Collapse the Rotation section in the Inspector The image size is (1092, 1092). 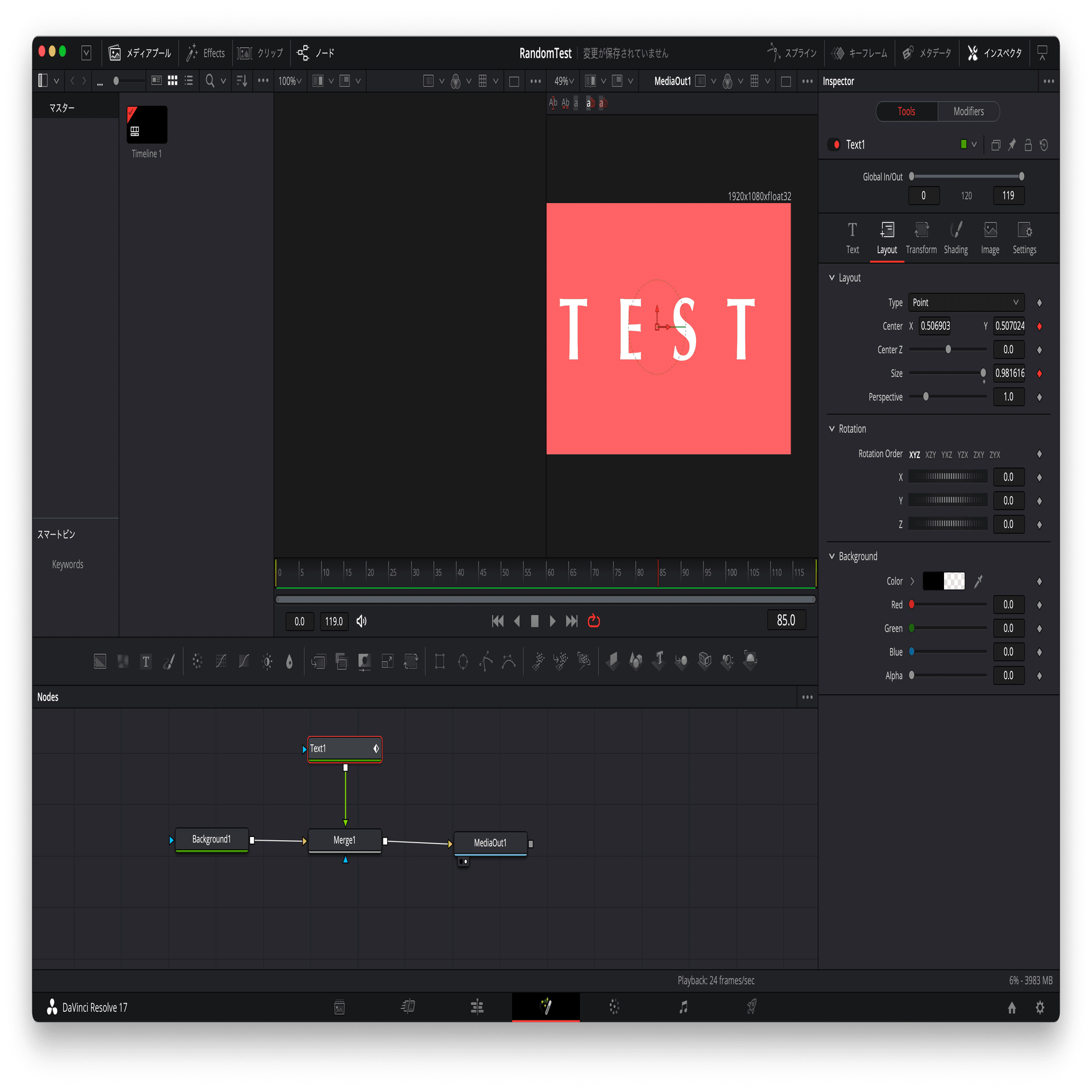(832, 429)
